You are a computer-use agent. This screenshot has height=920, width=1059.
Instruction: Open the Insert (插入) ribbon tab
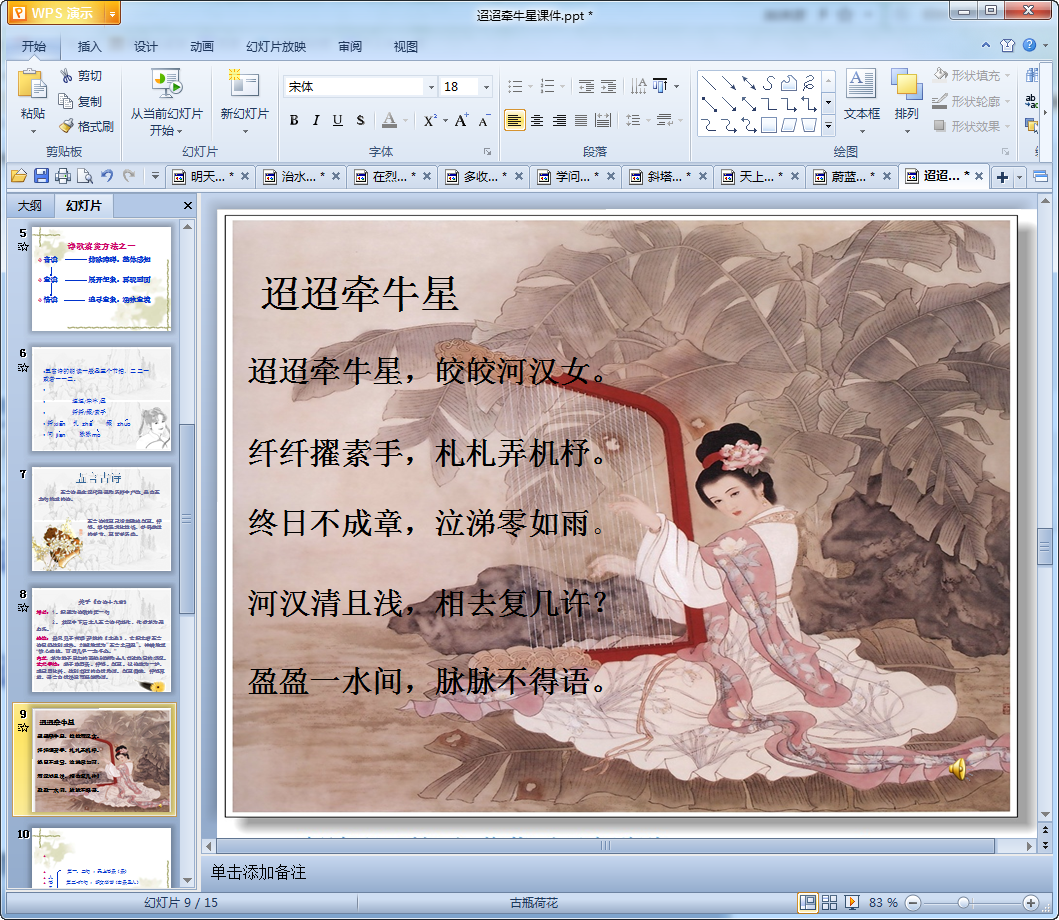tap(89, 46)
